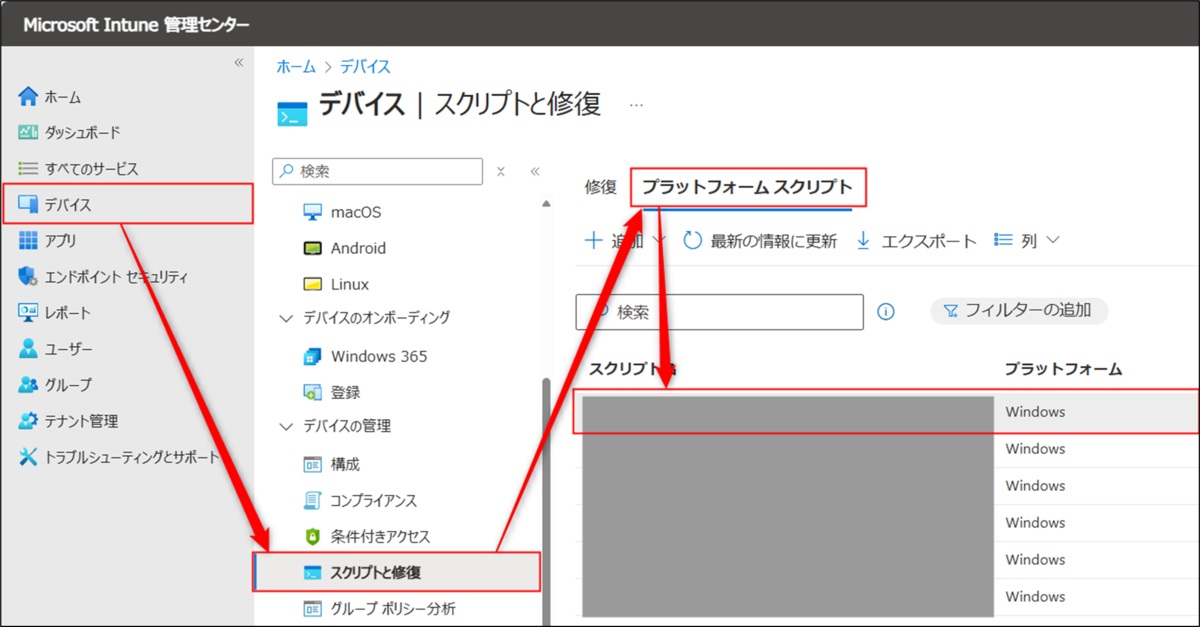Click the Devices (デバイス) breadcrumb link
1200x627 pixels.
click(365, 67)
